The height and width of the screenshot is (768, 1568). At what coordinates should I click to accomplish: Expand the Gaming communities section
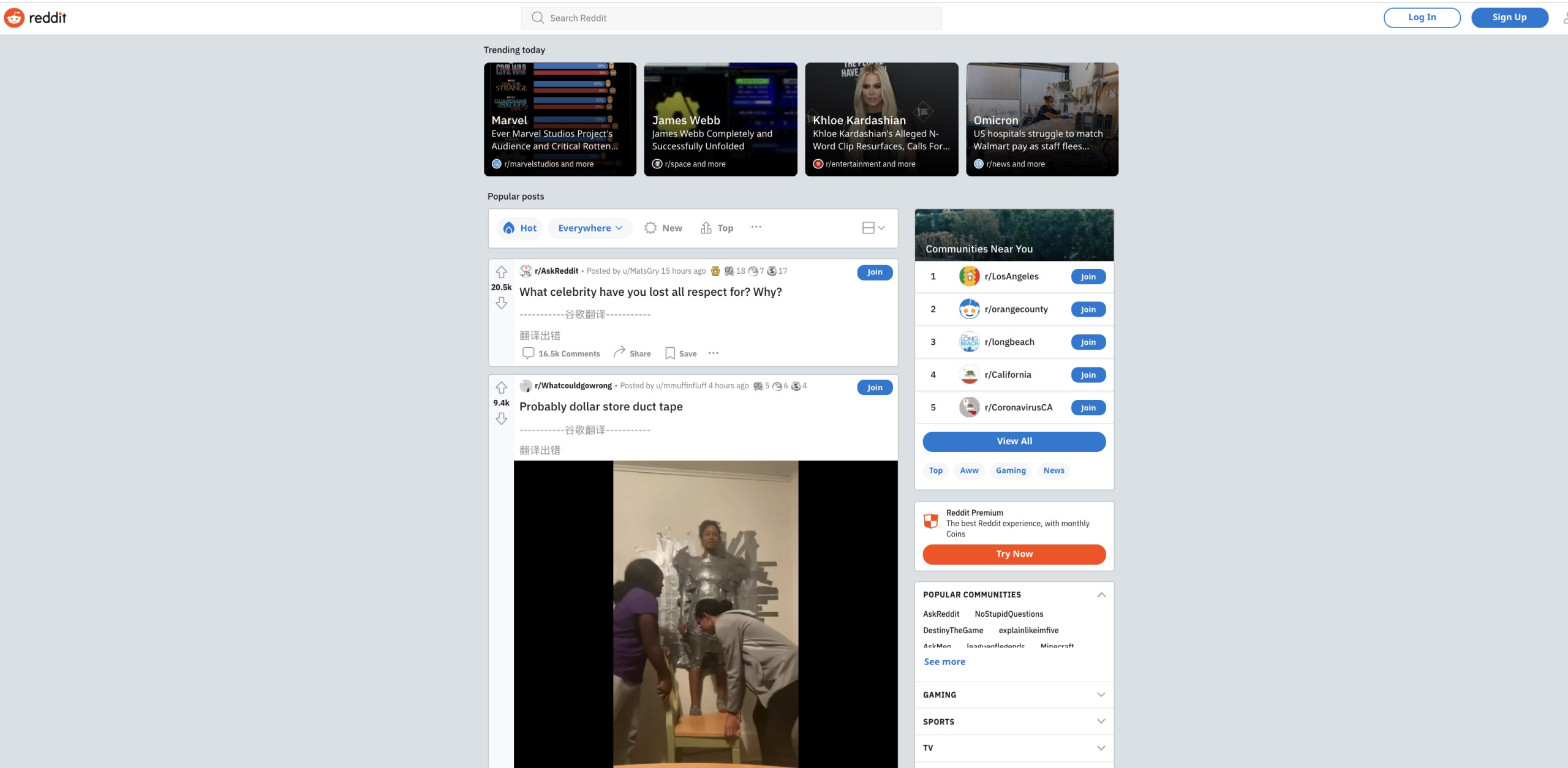click(x=1101, y=695)
